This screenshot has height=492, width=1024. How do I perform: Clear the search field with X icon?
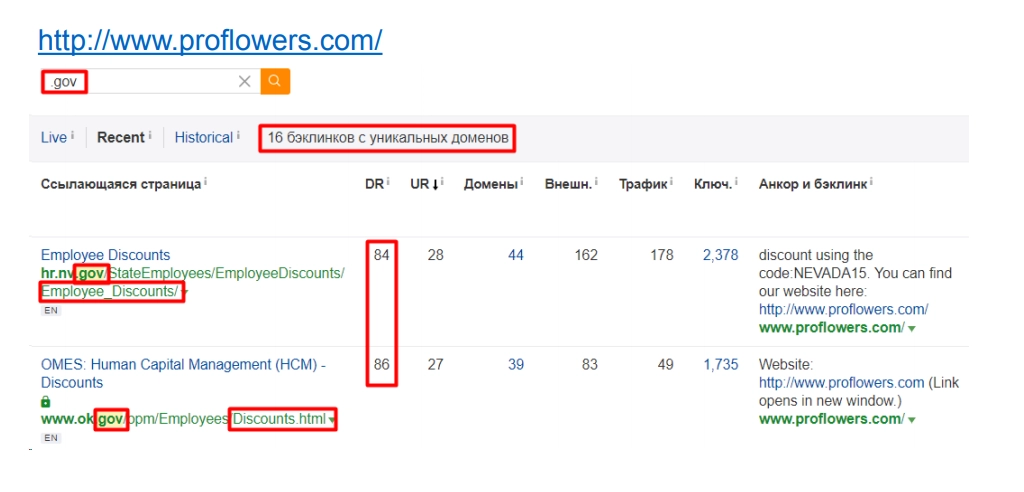click(245, 82)
